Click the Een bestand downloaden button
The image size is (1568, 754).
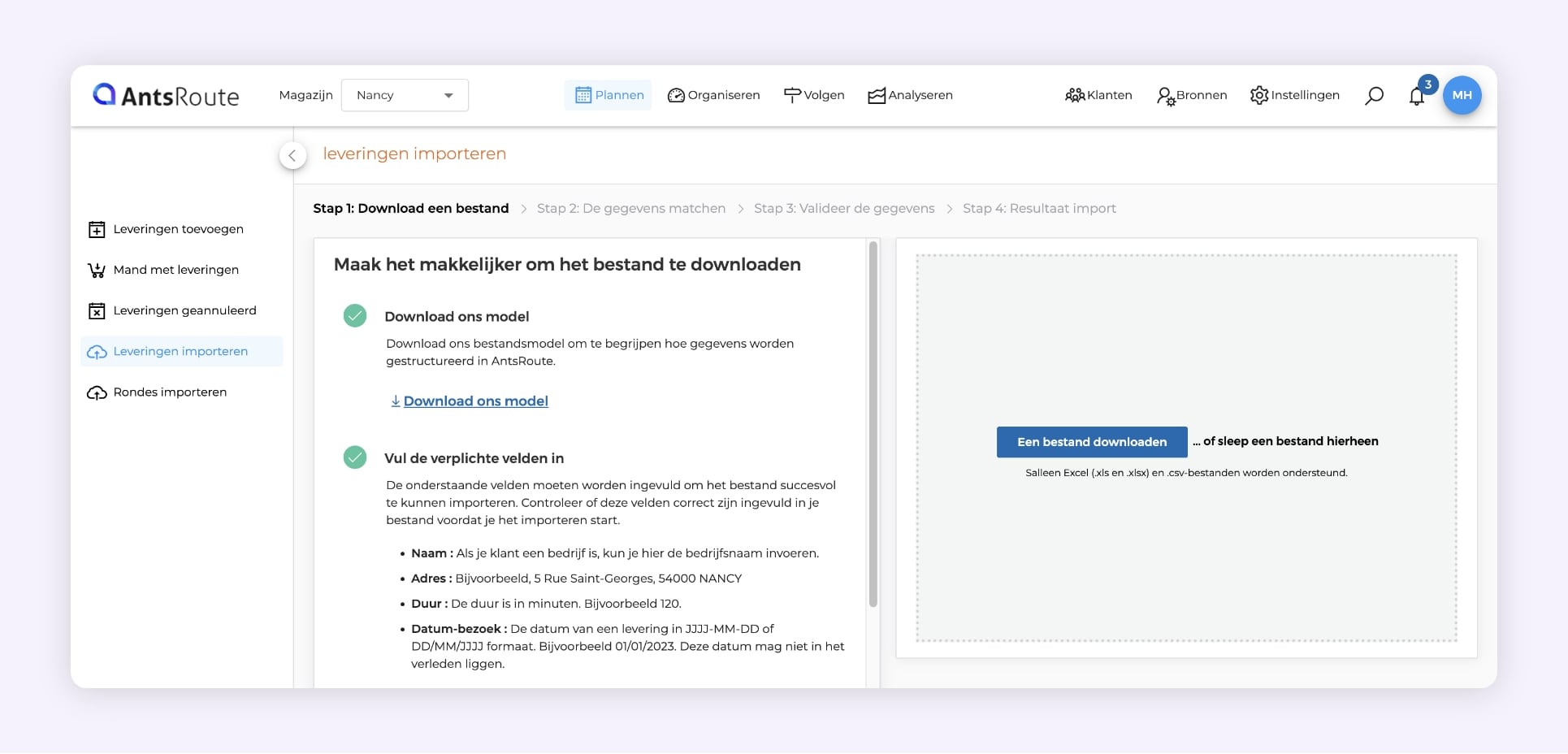coord(1091,442)
